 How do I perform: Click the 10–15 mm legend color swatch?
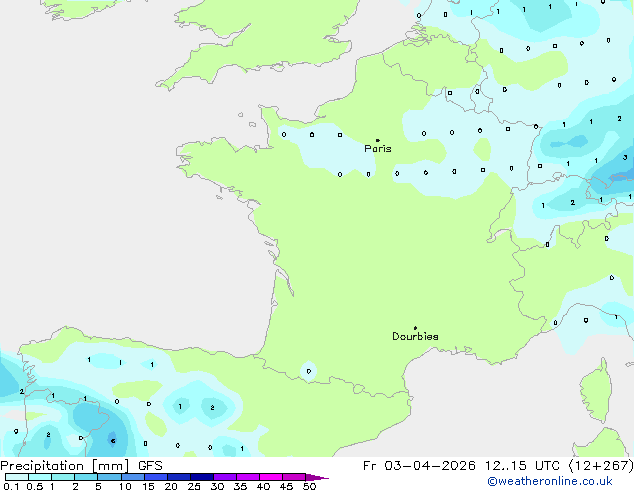(x=132, y=477)
